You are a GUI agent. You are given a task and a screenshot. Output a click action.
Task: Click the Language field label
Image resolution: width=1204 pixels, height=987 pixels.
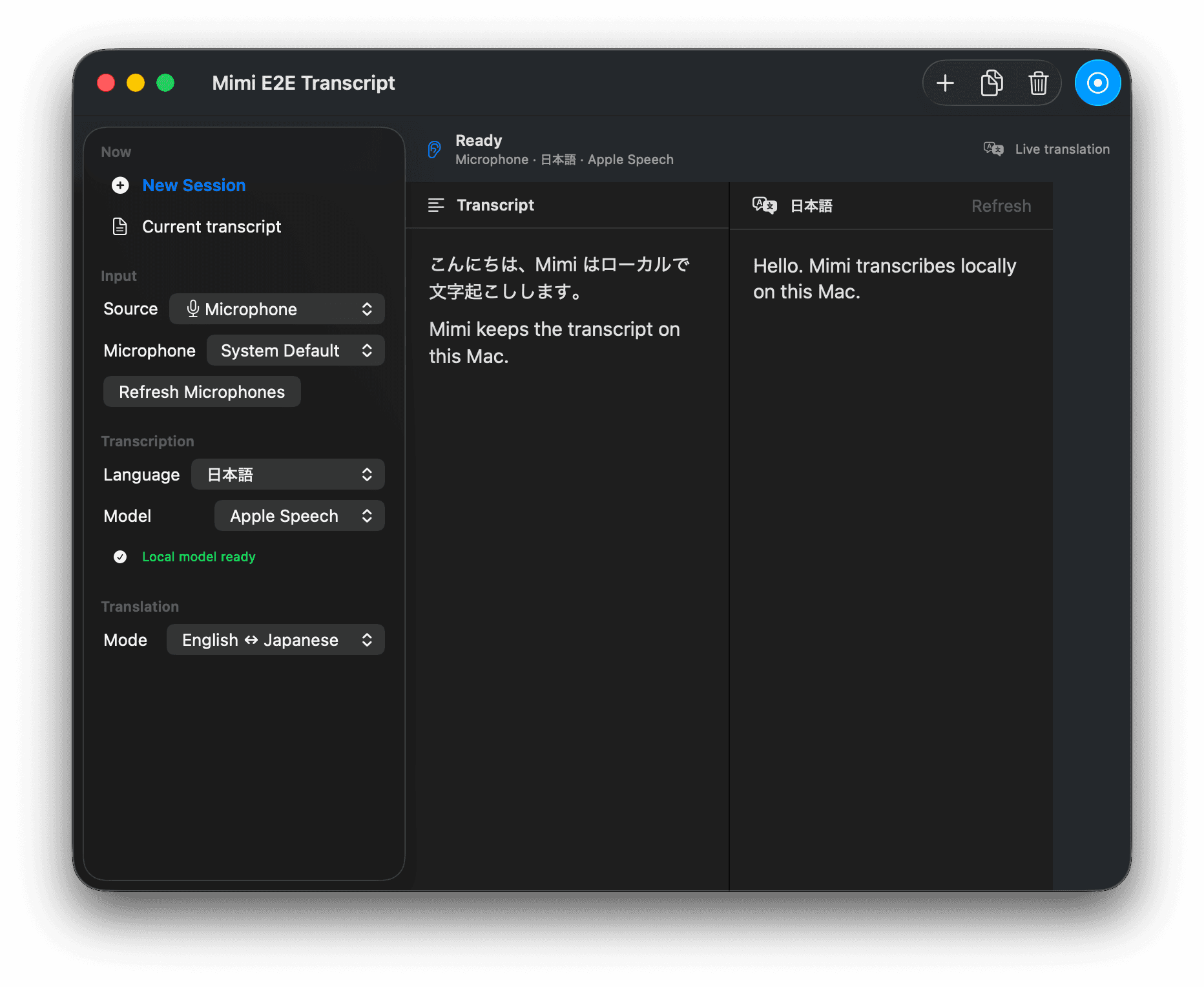141,475
